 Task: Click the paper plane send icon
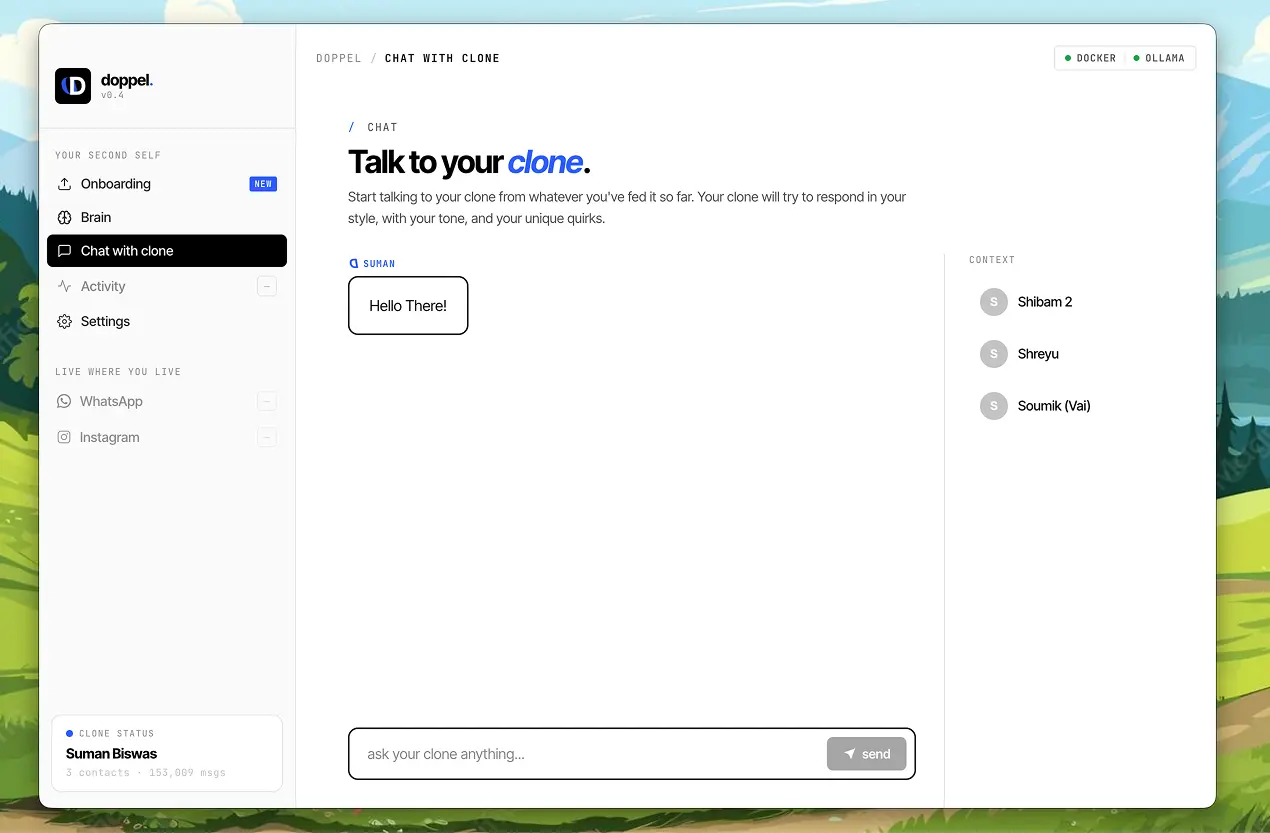click(x=850, y=754)
